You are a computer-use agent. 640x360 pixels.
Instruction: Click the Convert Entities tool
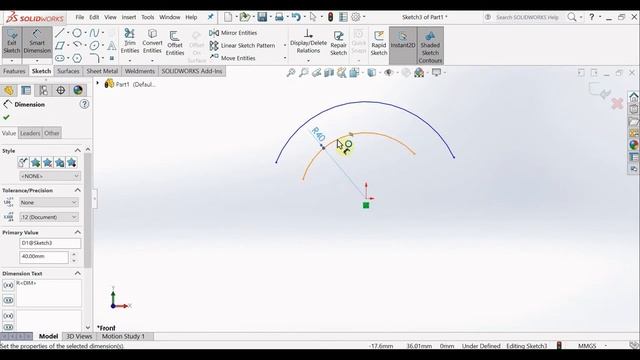(152, 42)
